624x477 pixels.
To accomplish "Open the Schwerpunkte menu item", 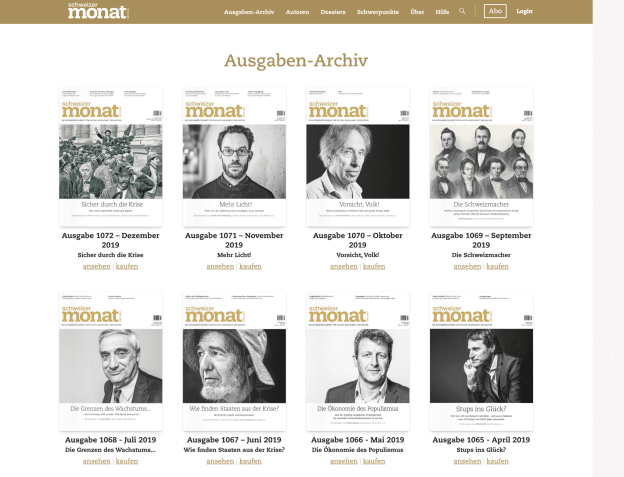I will point(378,12).
